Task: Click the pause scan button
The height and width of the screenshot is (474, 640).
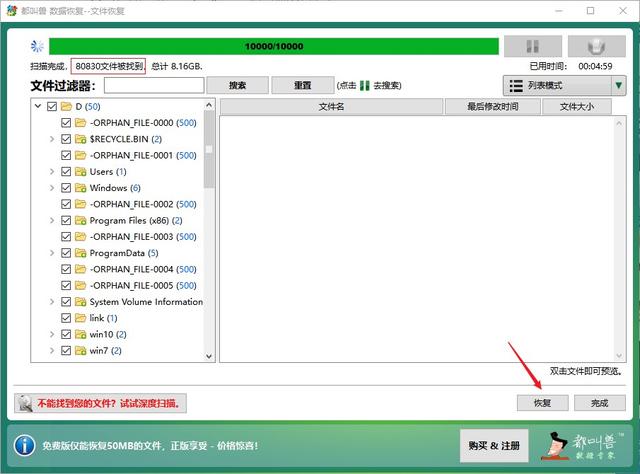Action: point(533,46)
